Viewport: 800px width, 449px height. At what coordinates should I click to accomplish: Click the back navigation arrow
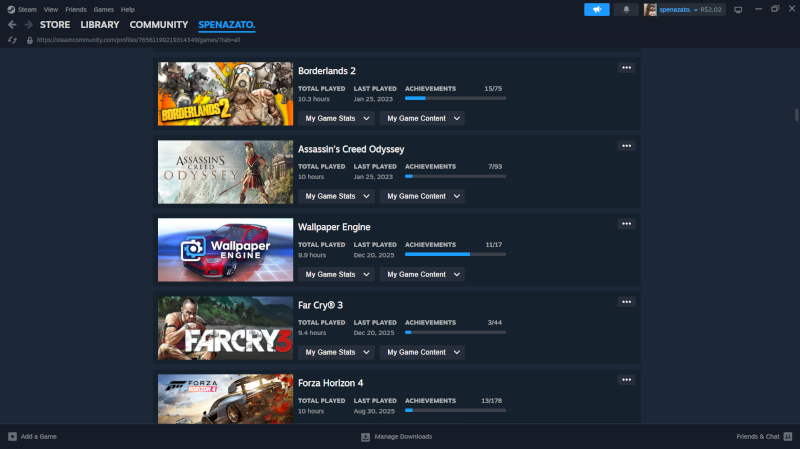12,24
